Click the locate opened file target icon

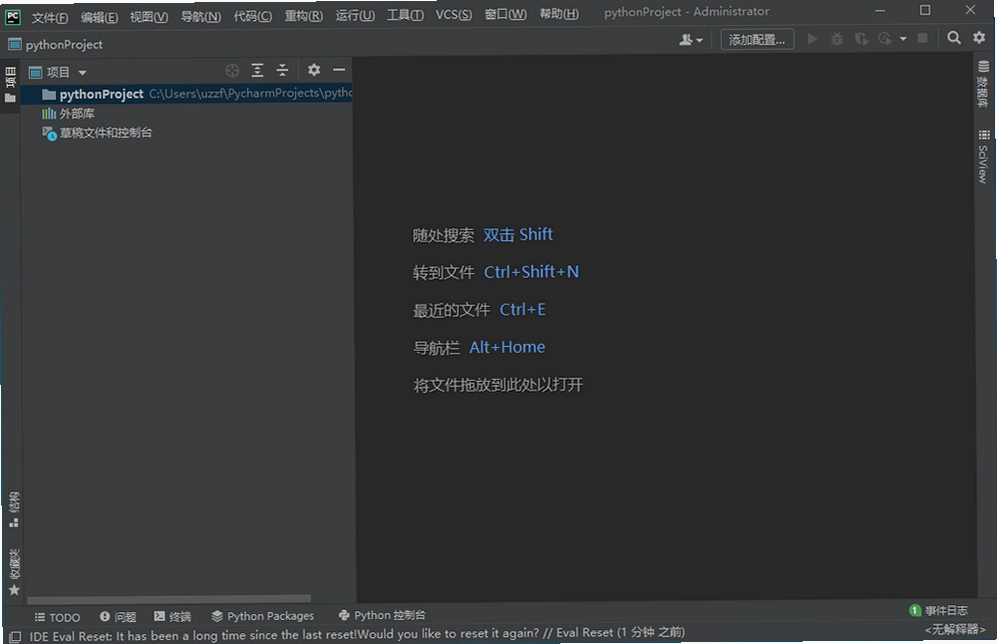(x=232, y=71)
